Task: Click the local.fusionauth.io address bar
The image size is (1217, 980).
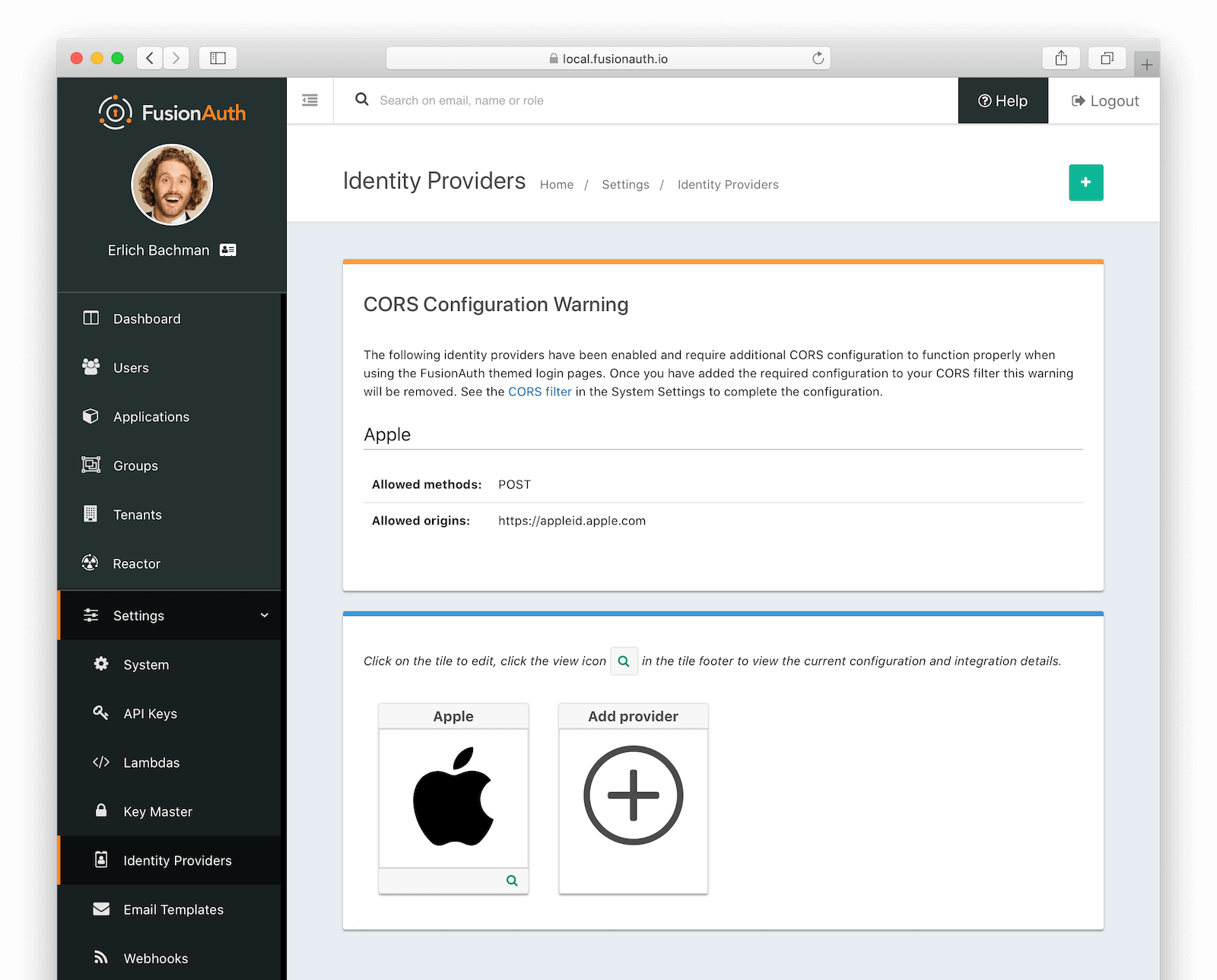Action: 608,59
